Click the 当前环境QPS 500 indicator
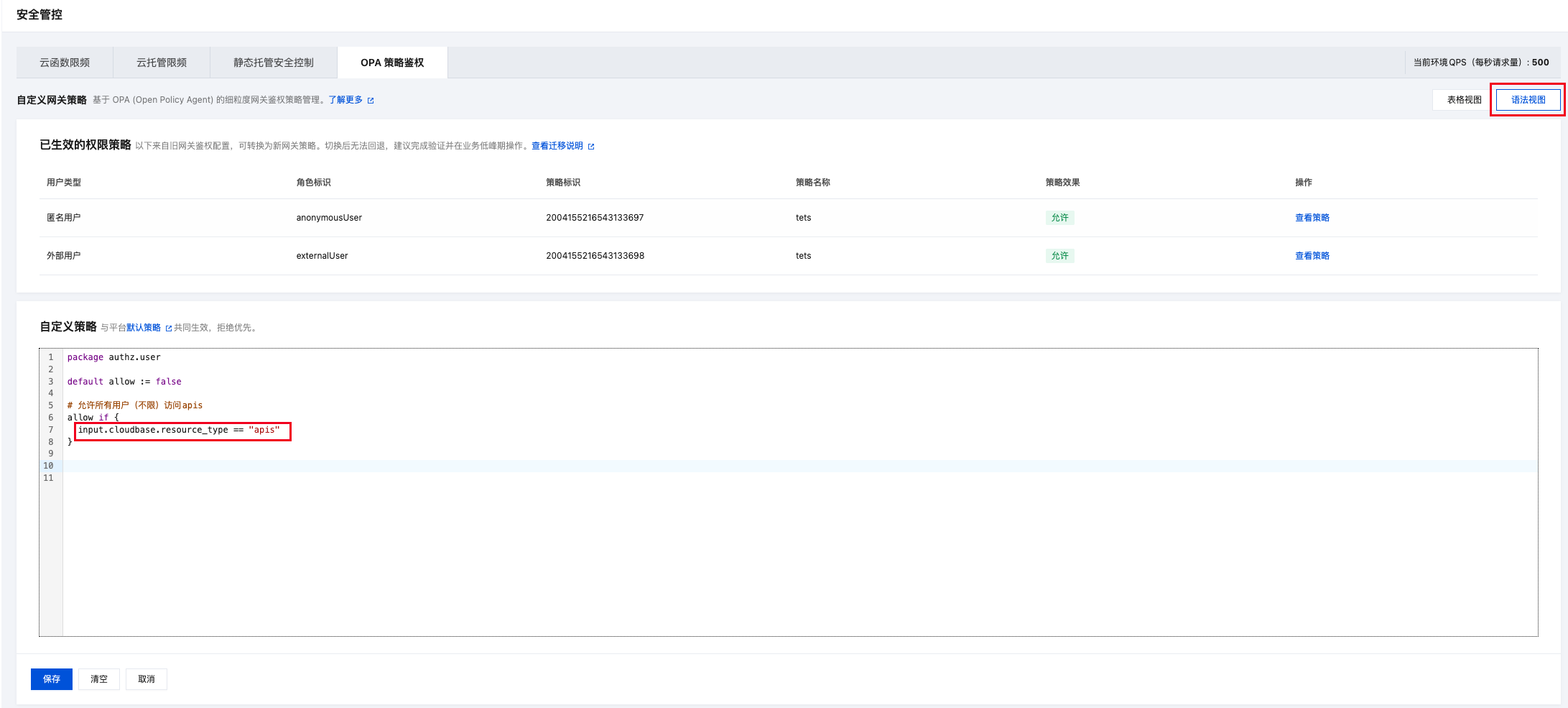 1481,63
